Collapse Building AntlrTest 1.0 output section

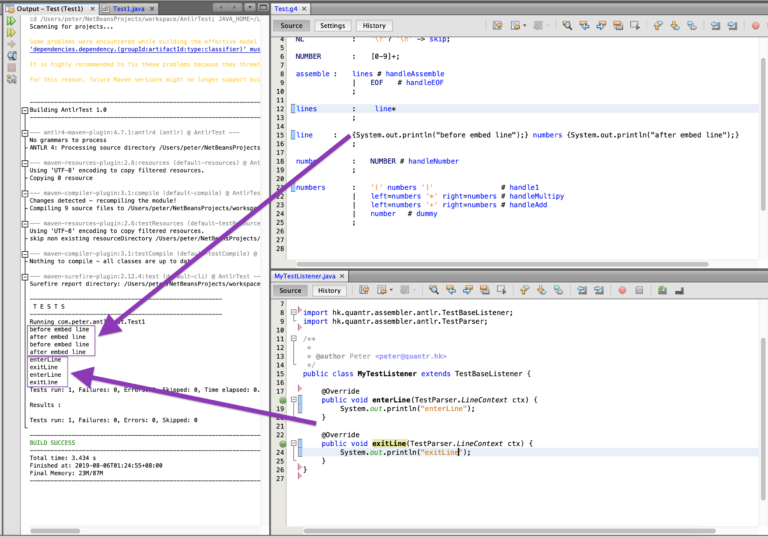24,110
